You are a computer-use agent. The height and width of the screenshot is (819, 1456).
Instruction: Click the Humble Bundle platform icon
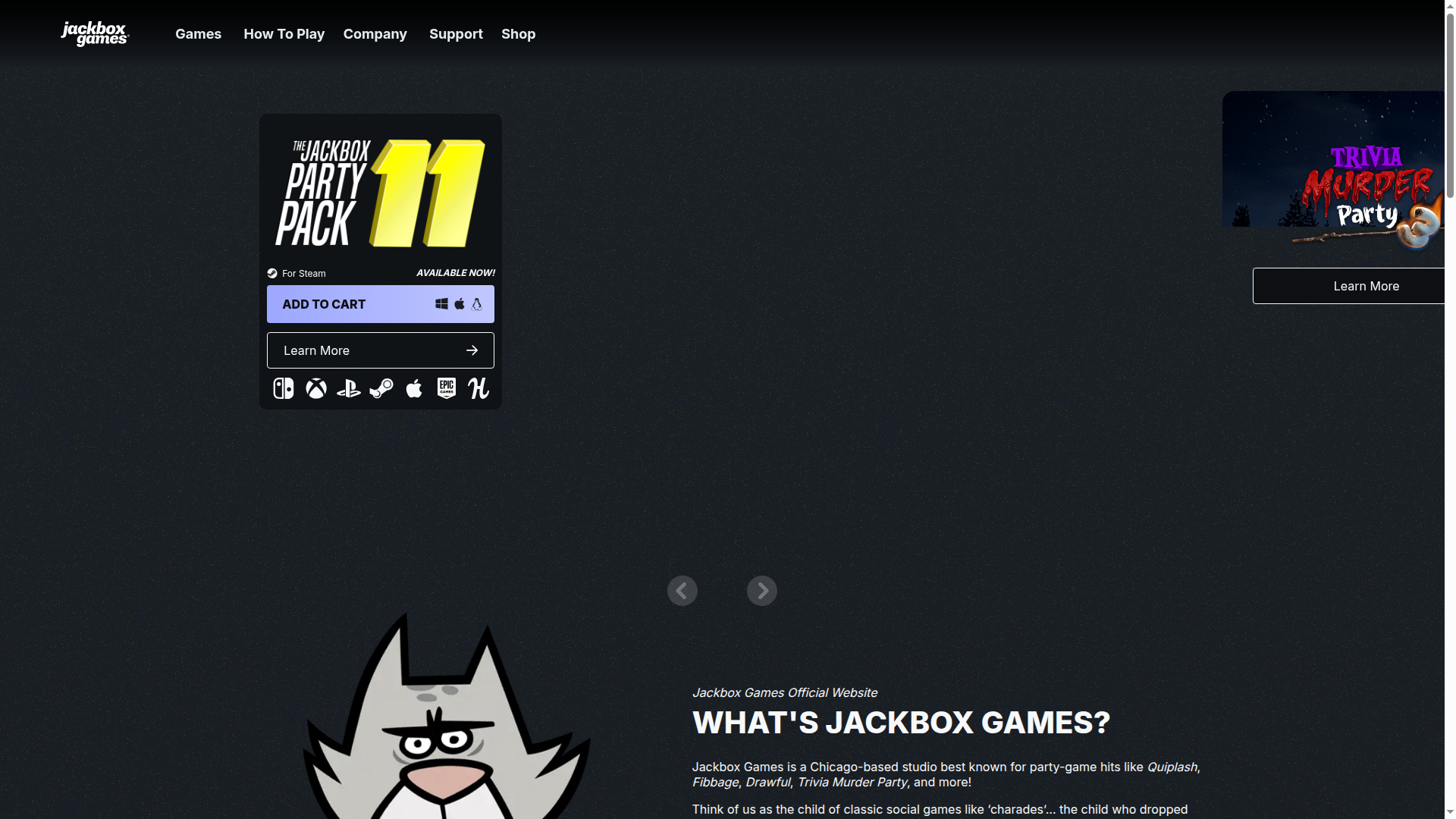click(x=478, y=388)
